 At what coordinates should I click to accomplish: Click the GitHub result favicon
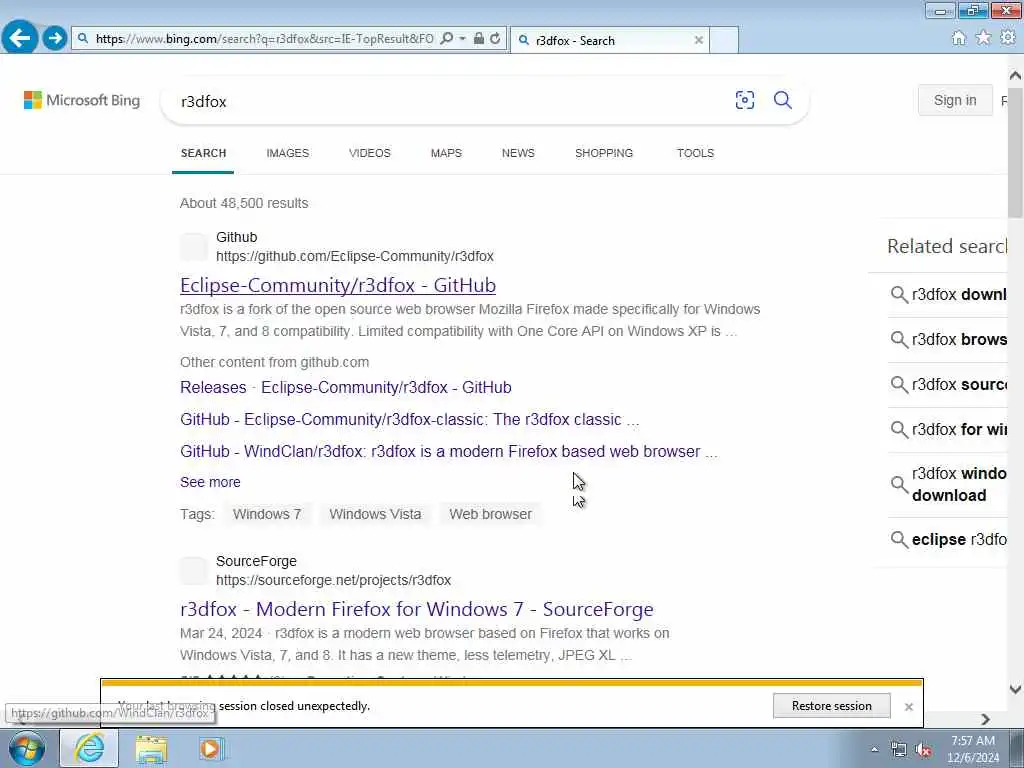coord(194,247)
